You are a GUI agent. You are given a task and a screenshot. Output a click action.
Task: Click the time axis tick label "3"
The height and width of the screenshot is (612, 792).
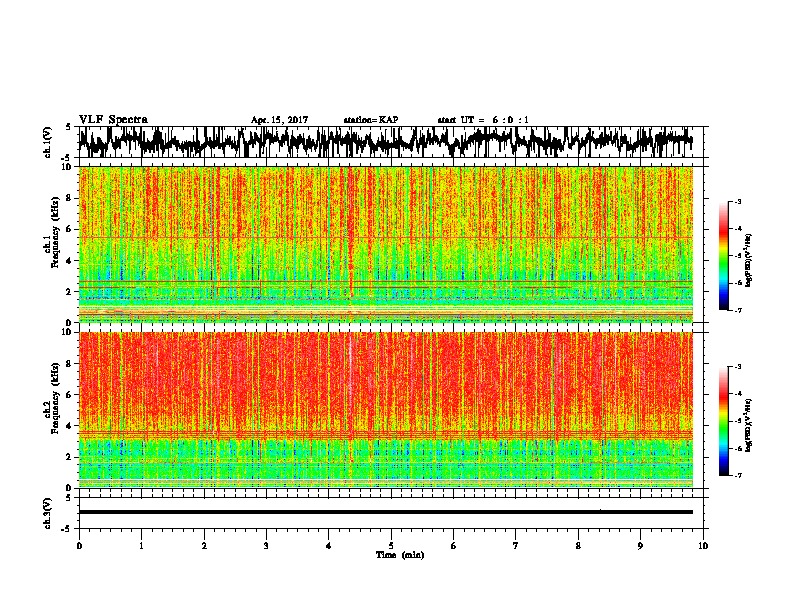click(x=266, y=546)
